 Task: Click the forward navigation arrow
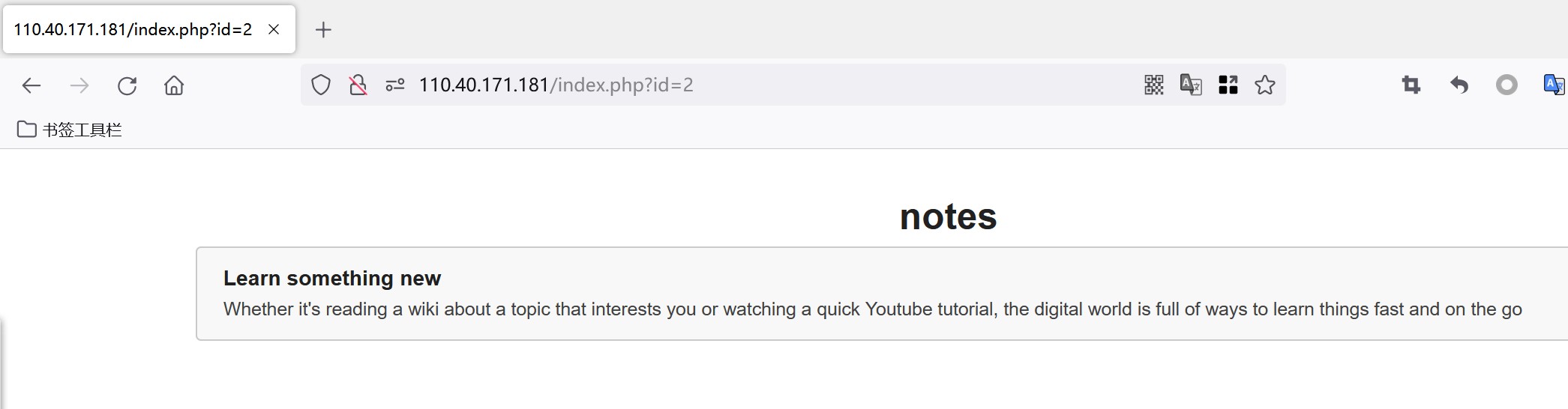(79, 85)
